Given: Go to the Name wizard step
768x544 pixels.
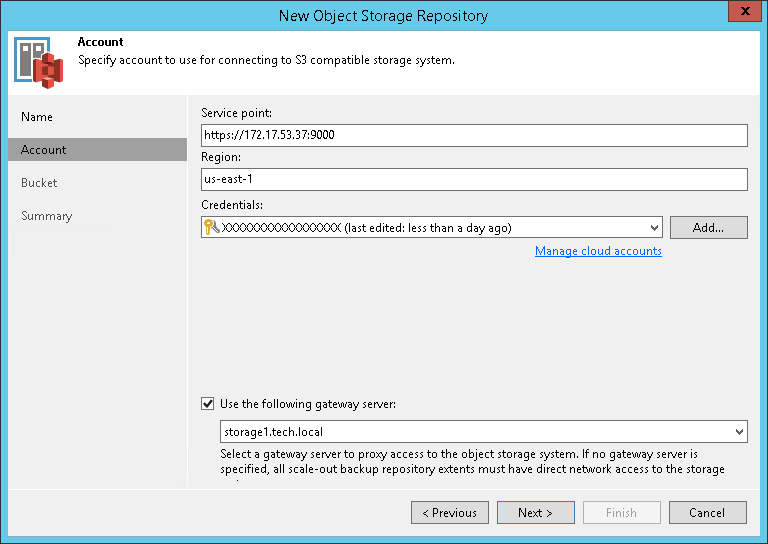Looking at the screenshot, I should pos(37,117).
